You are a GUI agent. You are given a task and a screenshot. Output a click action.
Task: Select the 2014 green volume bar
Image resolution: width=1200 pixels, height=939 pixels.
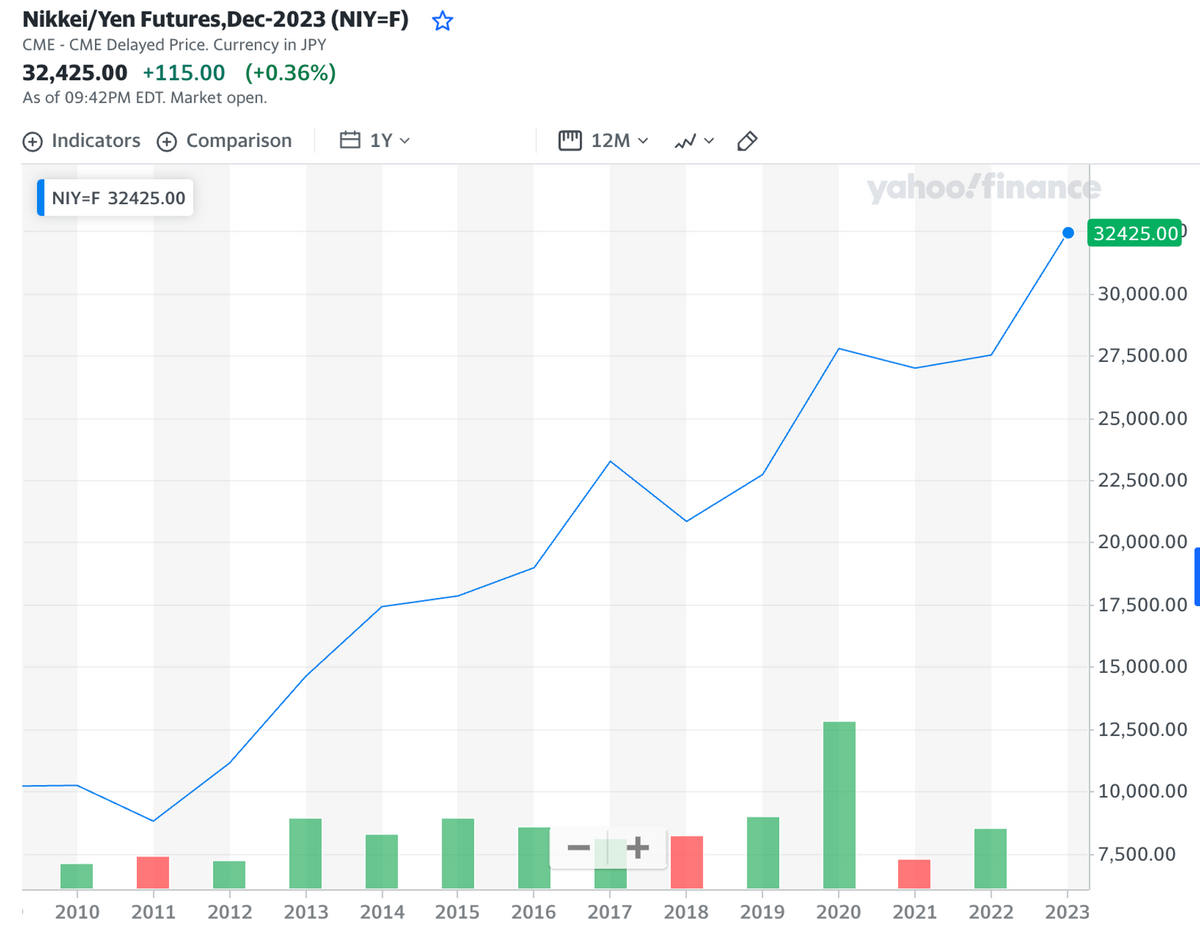(382, 862)
